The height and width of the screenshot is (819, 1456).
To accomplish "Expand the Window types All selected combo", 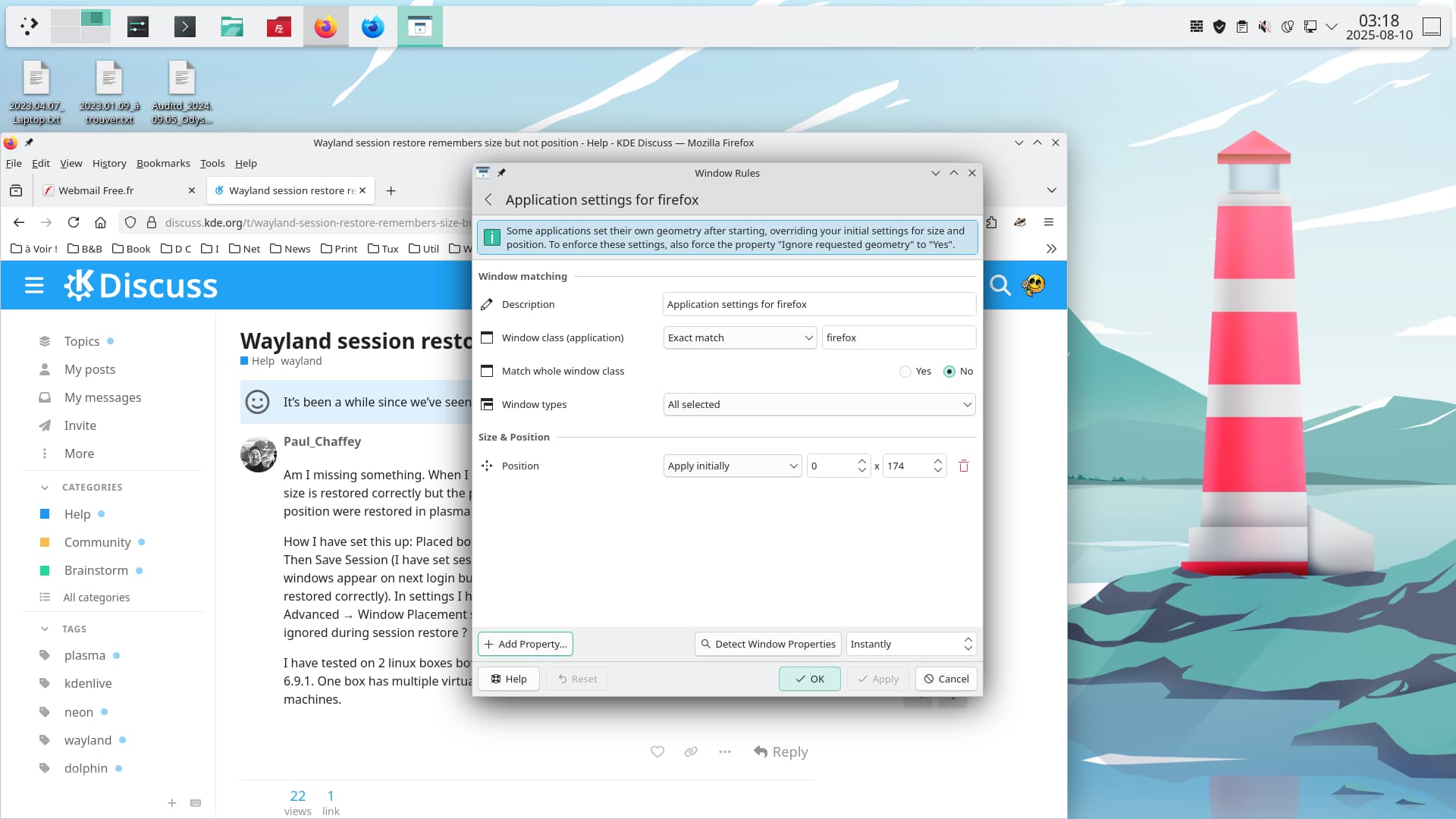I will (x=819, y=405).
